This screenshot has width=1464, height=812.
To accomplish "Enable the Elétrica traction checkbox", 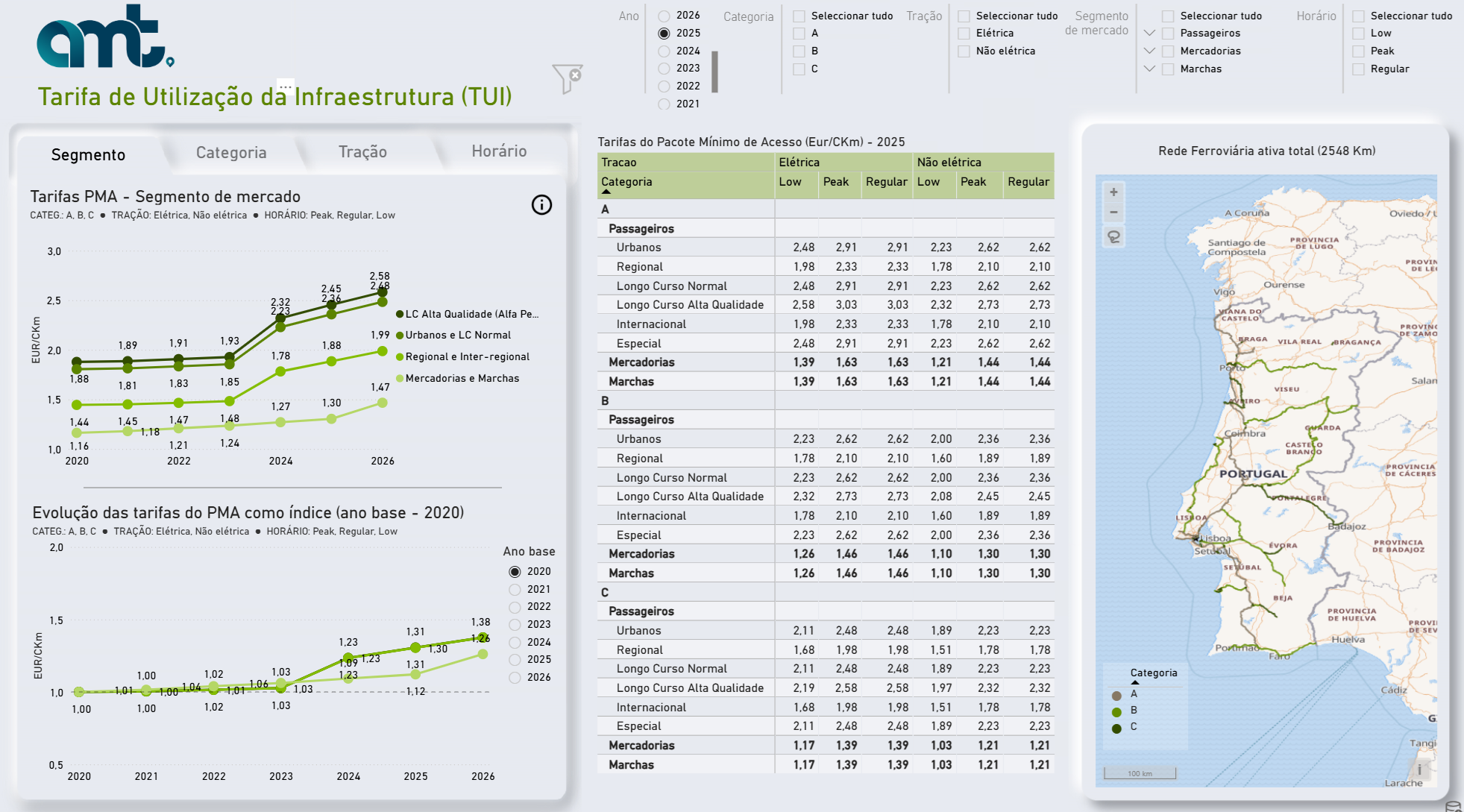I will click(x=964, y=34).
